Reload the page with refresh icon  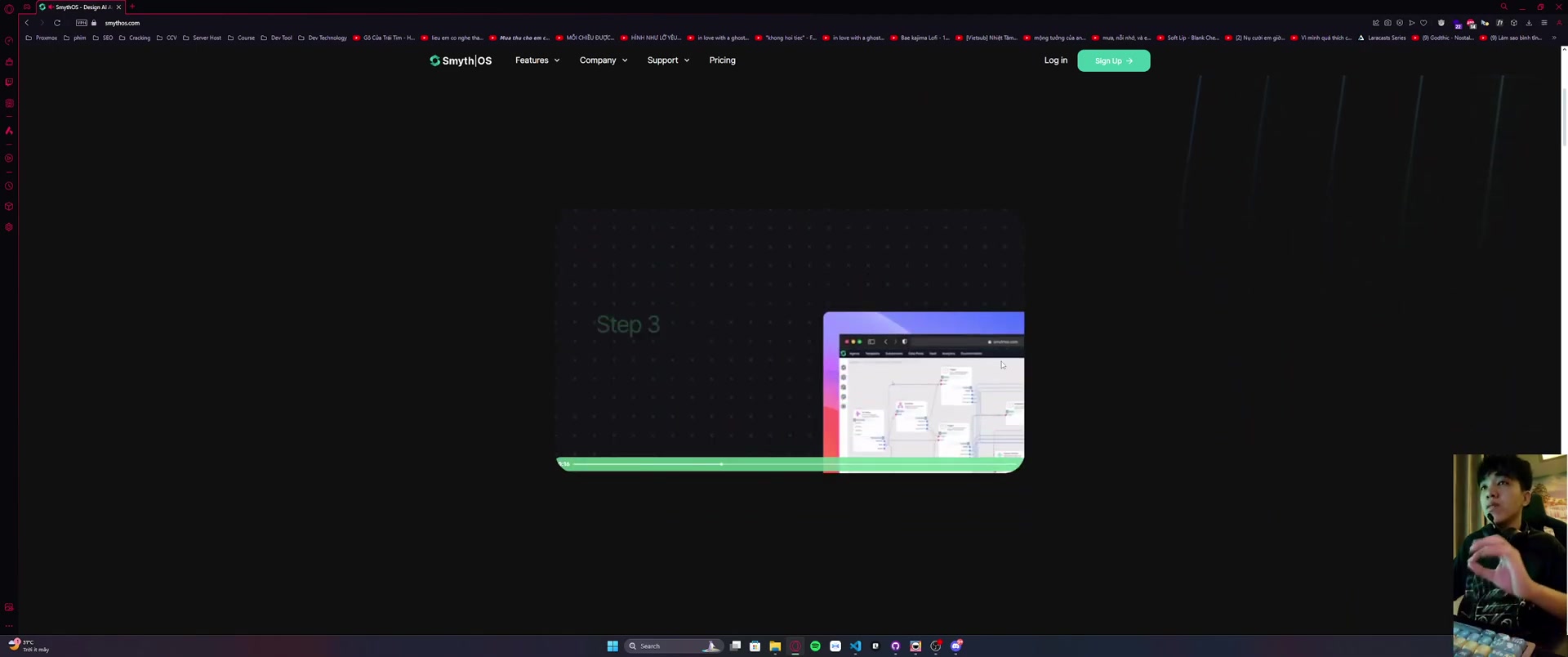coord(57,23)
